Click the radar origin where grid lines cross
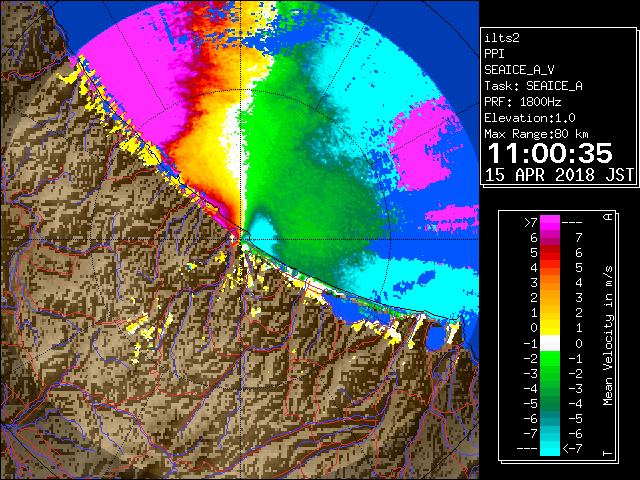Viewport: 640px width, 480px height. point(241,240)
